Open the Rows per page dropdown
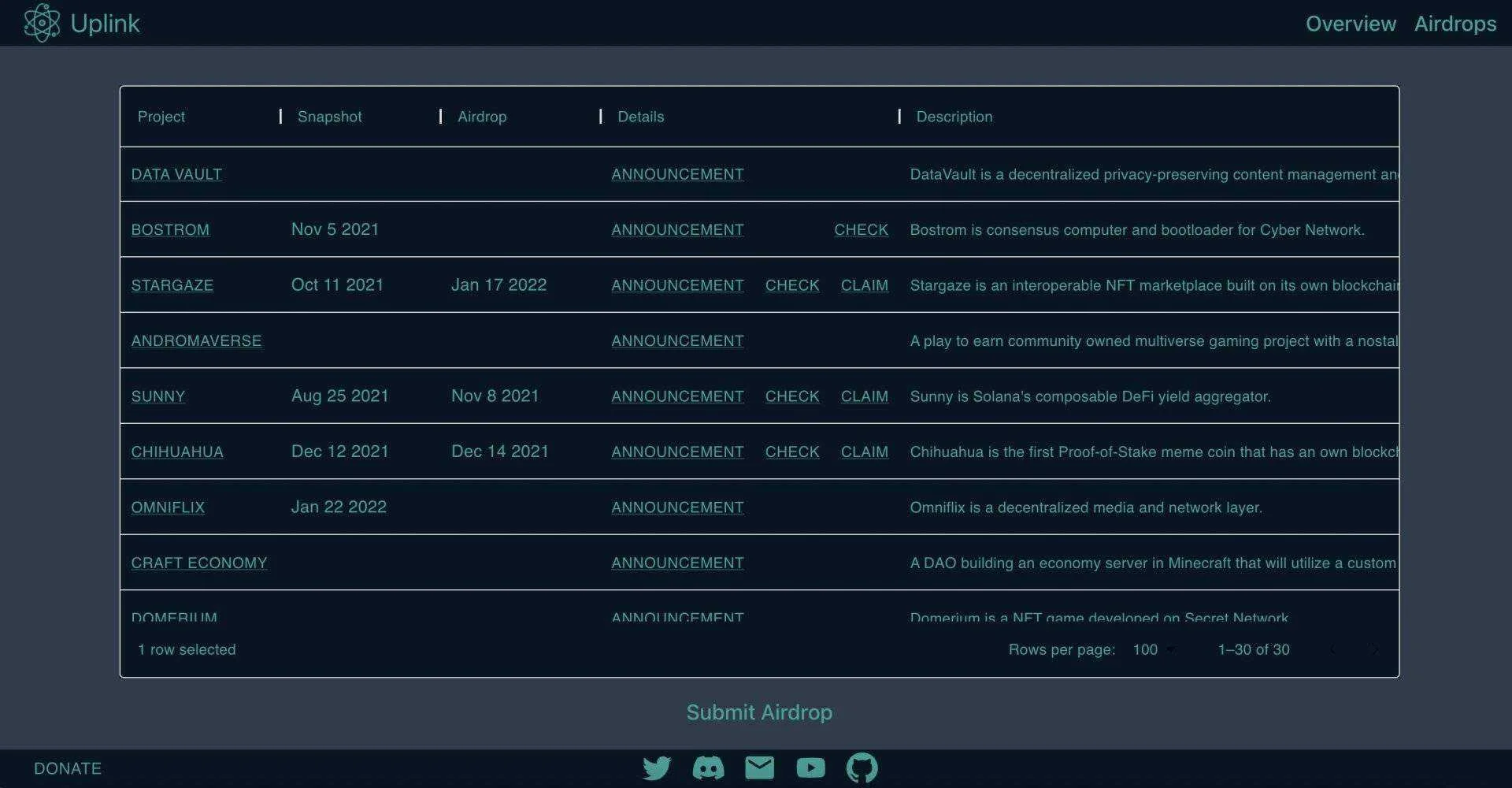This screenshot has width=1512, height=788. [x=1154, y=649]
